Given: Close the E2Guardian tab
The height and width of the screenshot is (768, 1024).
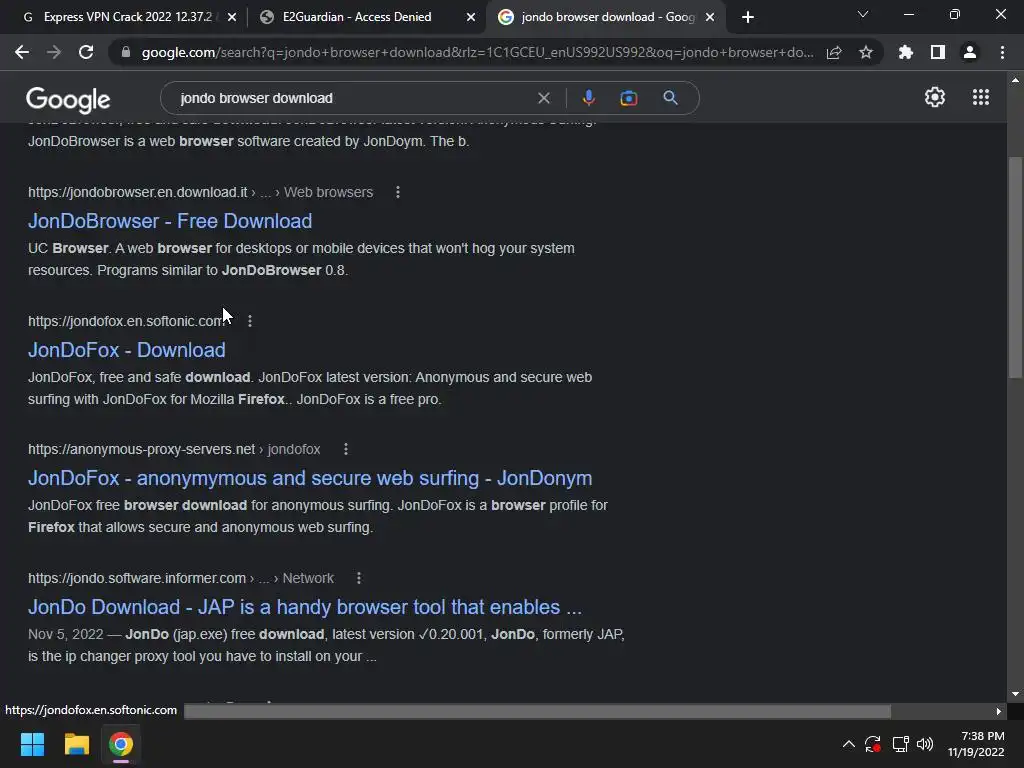Looking at the screenshot, I should coord(471,17).
